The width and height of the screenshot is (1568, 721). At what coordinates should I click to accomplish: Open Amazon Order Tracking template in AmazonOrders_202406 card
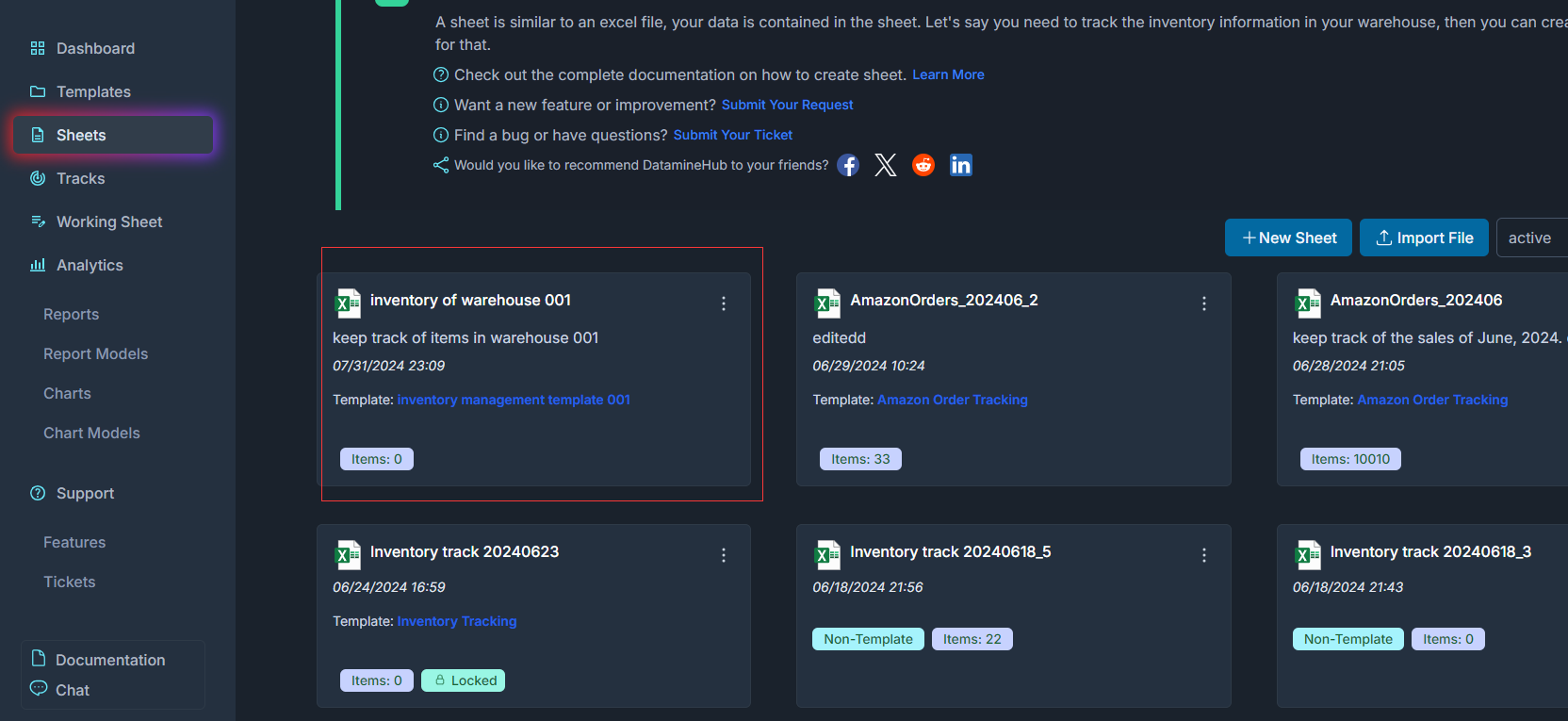[x=1432, y=400]
